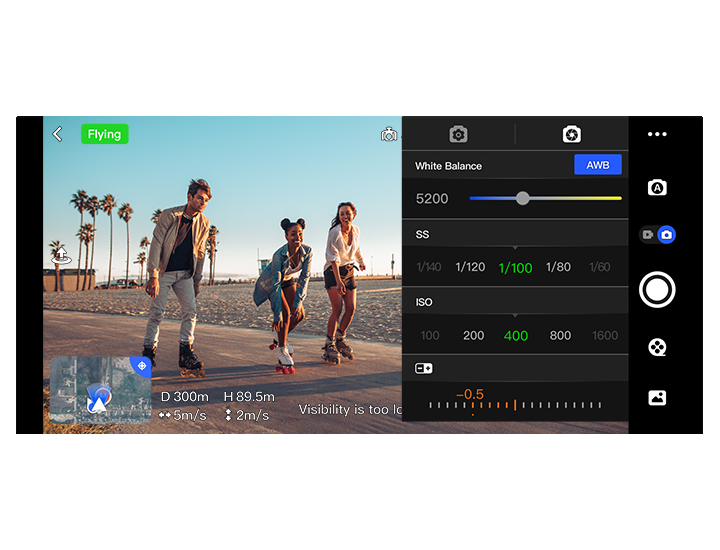Tap the map recenter target icon
Viewport: 720px width, 550px height.
pyautogui.click(x=141, y=366)
